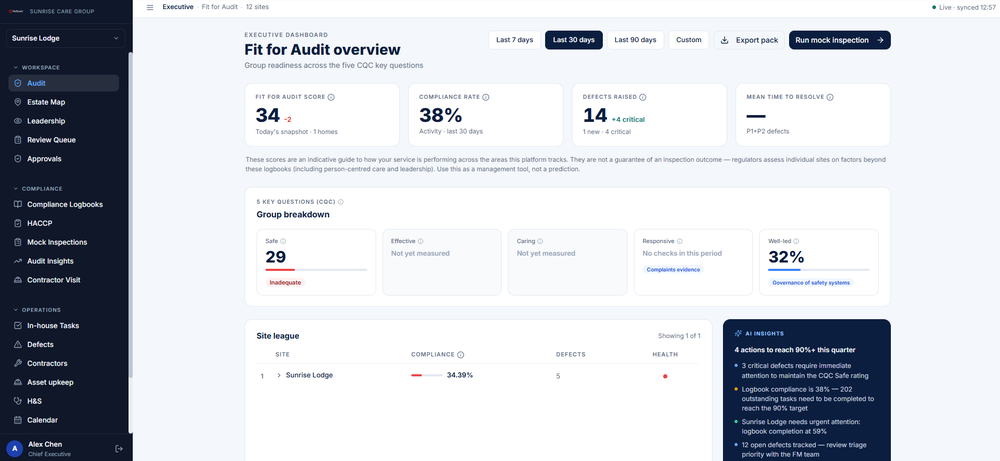Click the In-house Tasks checkbox icon

[x=18, y=326]
